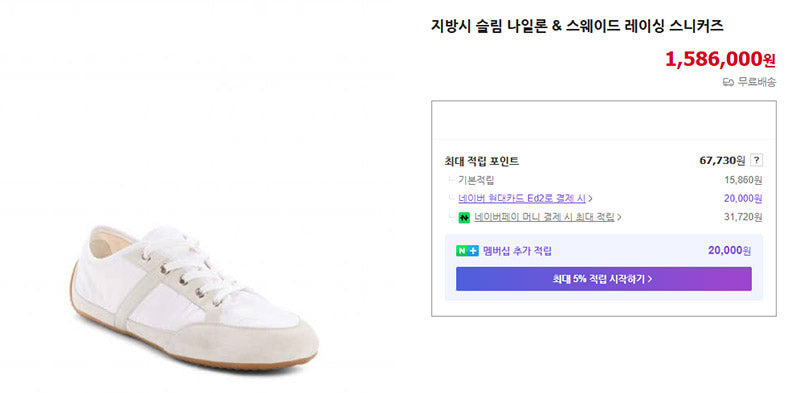This screenshot has width=800, height=393.
Task: Click the 기본적립 row label
Action: 476,180
